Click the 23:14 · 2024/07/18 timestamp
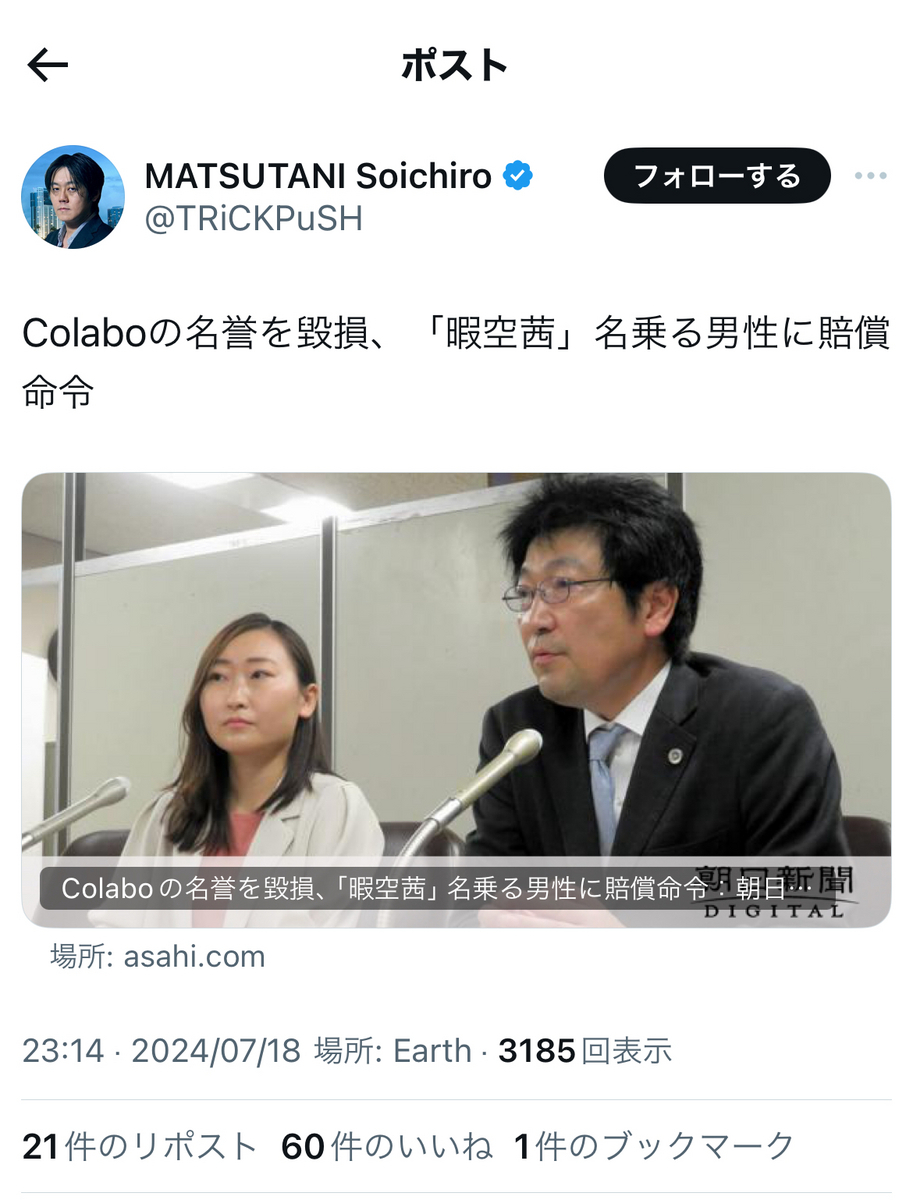 161,1051
